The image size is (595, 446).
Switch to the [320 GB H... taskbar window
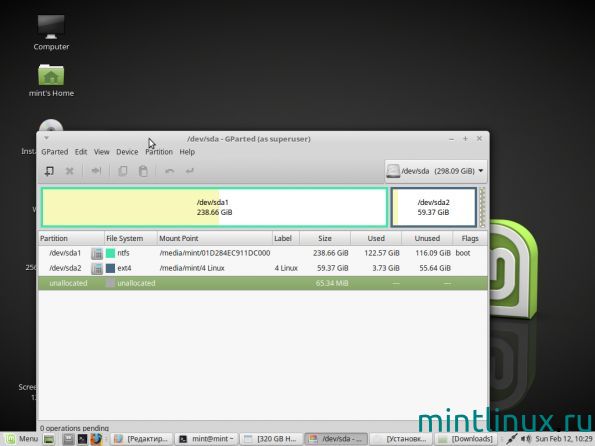(x=271, y=439)
